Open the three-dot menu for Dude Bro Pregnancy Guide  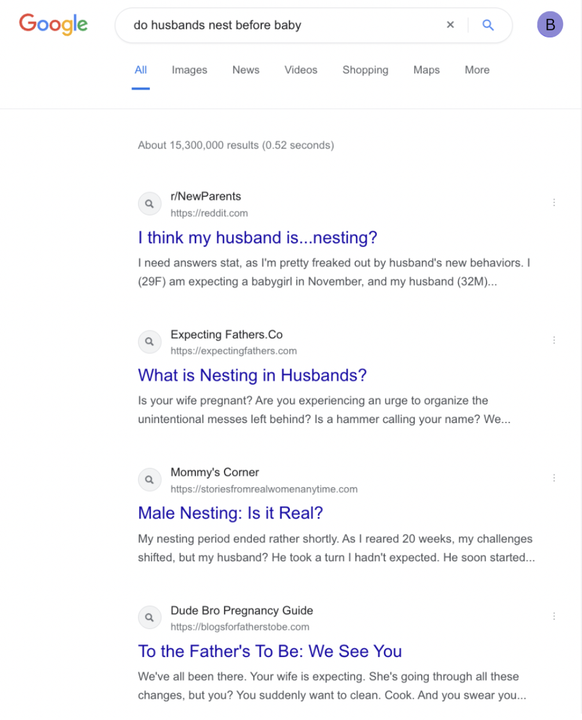554,616
